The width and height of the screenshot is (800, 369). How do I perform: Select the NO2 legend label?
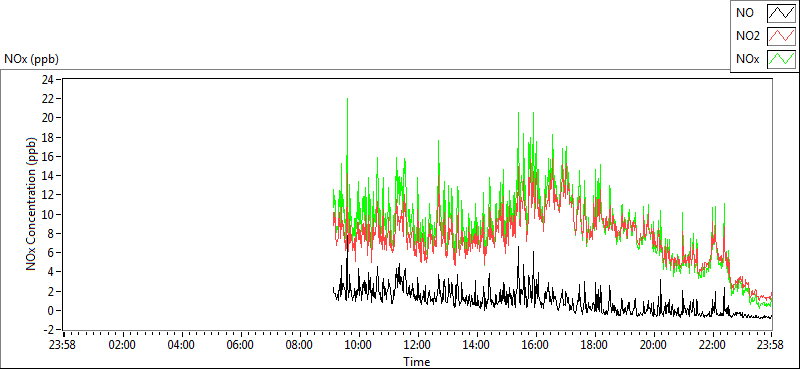(748, 36)
